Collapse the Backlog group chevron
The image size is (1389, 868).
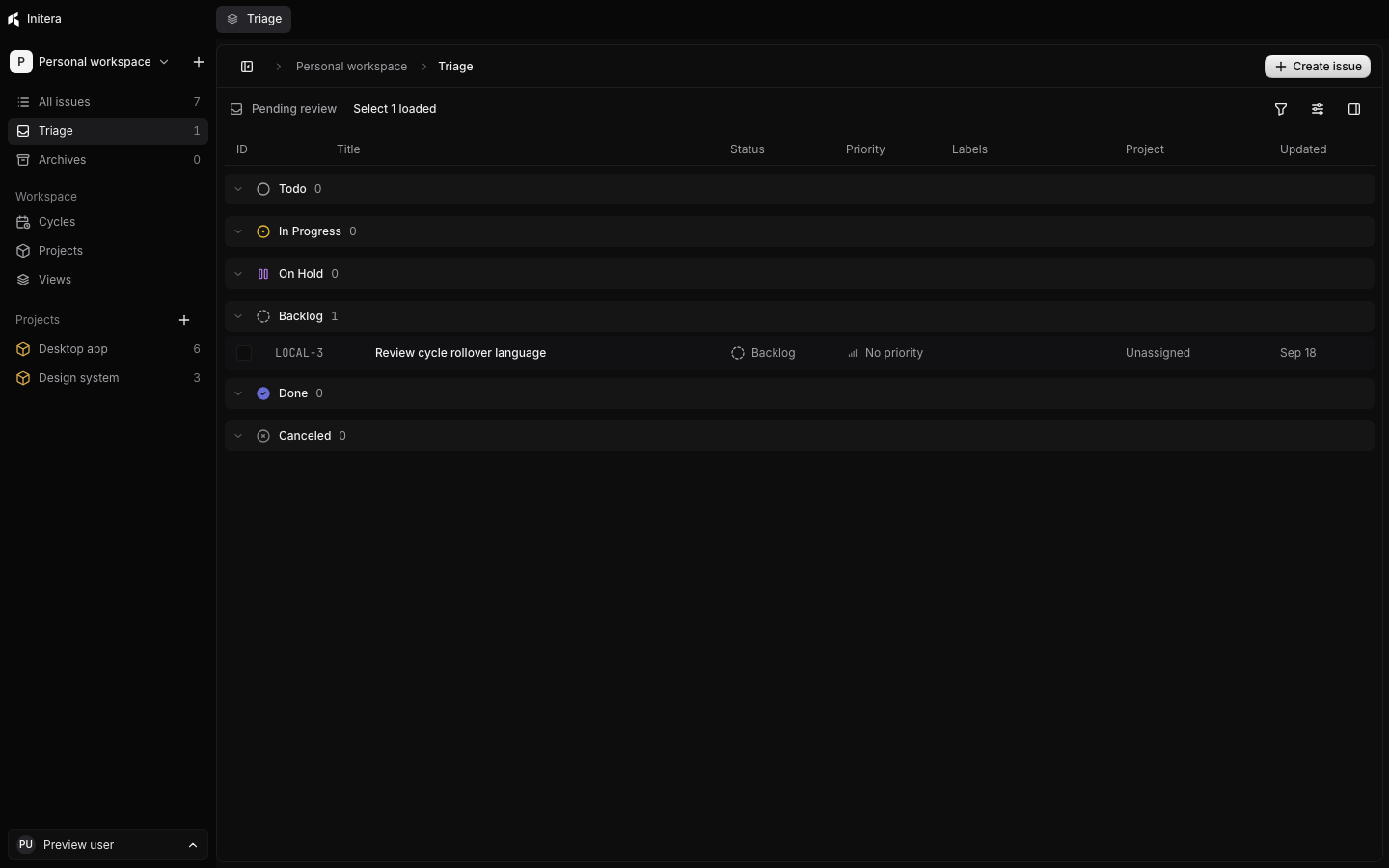[x=238, y=316]
